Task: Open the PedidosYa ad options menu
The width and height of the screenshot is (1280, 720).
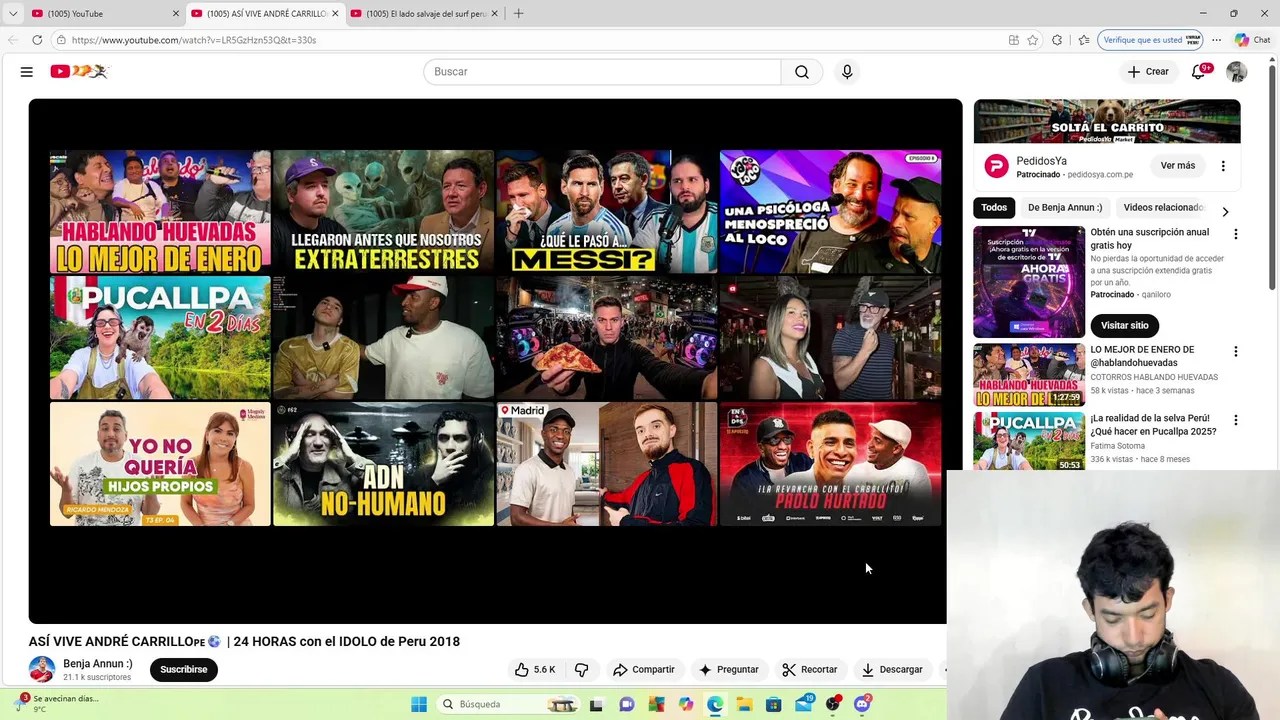Action: click(x=1223, y=166)
